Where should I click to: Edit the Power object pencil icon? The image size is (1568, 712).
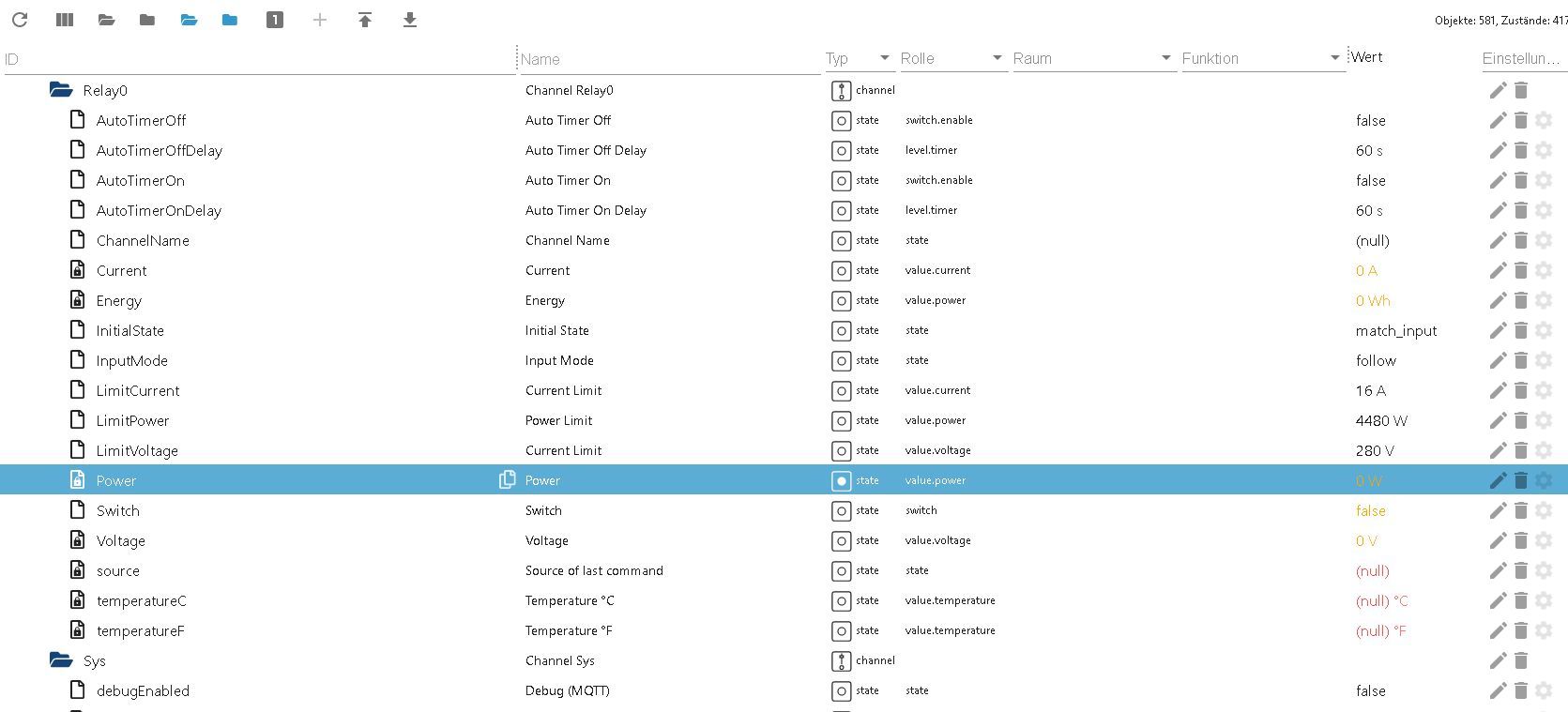coord(1498,480)
